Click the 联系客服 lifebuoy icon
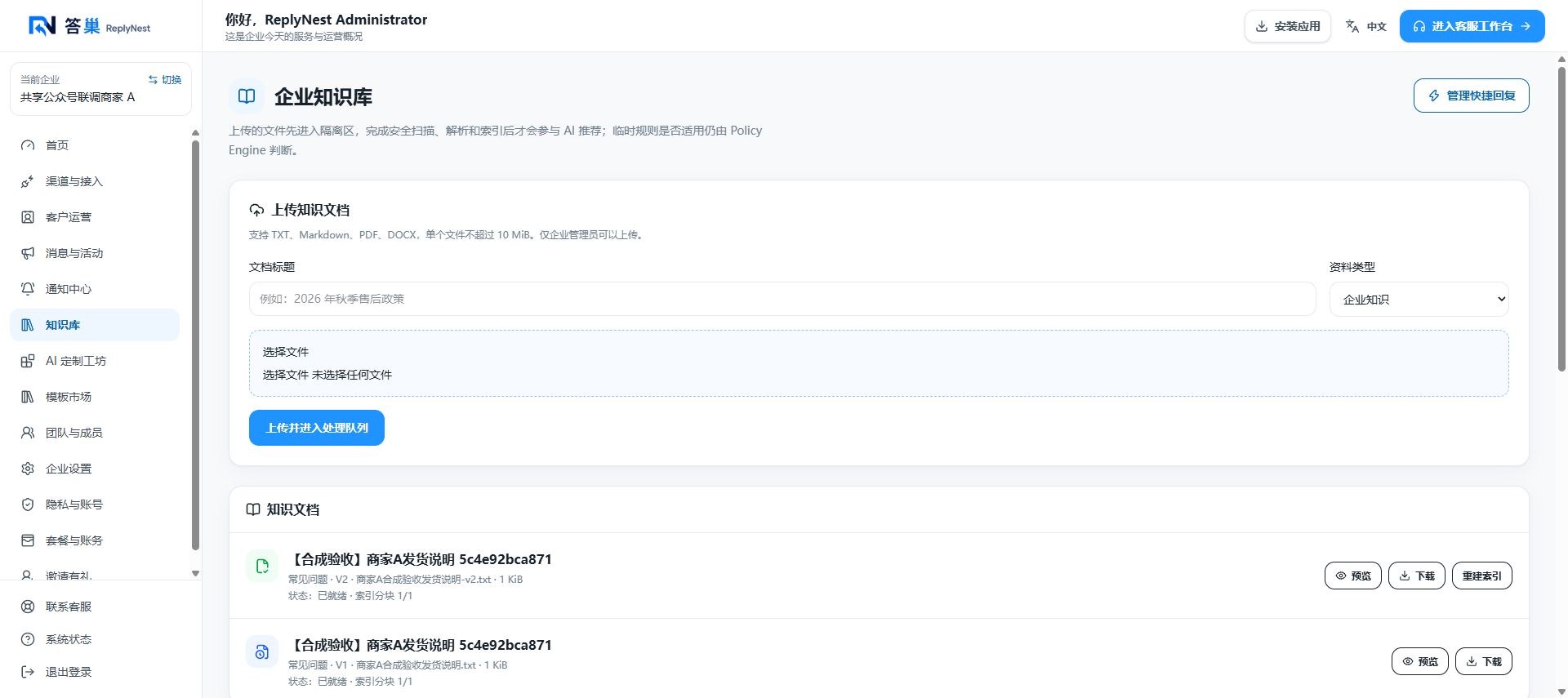The width and height of the screenshot is (1568, 698). pyautogui.click(x=28, y=607)
